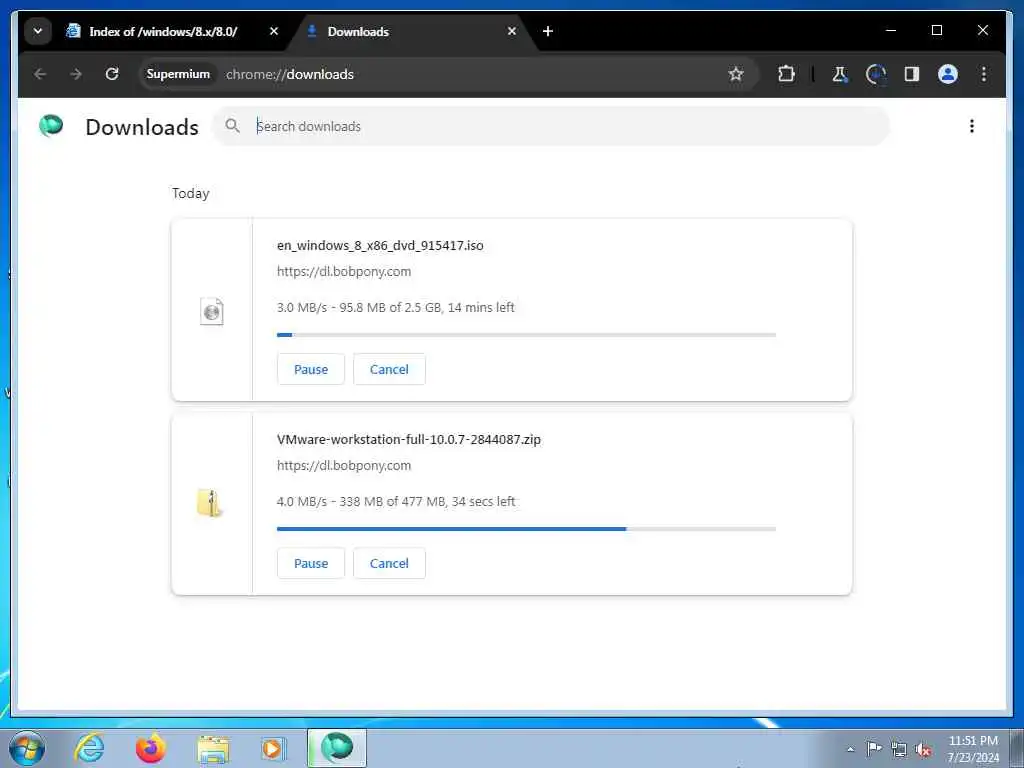Open the muted volume tray icon
The height and width of the screenshot is (768, 1024).
pyautogui.click(x=923, y=749)
